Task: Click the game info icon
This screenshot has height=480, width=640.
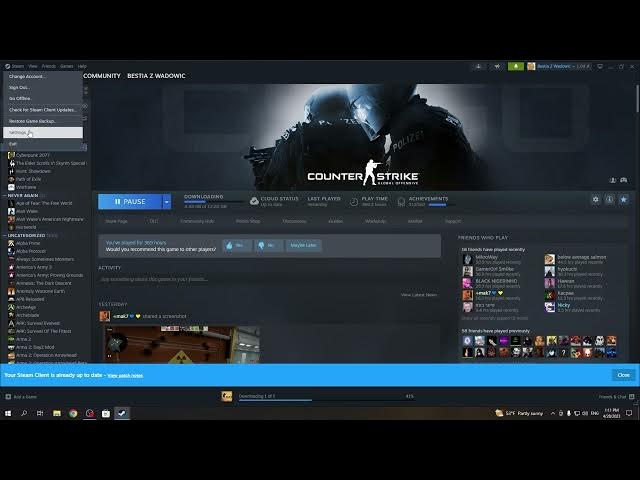Action: coord(610,200)
